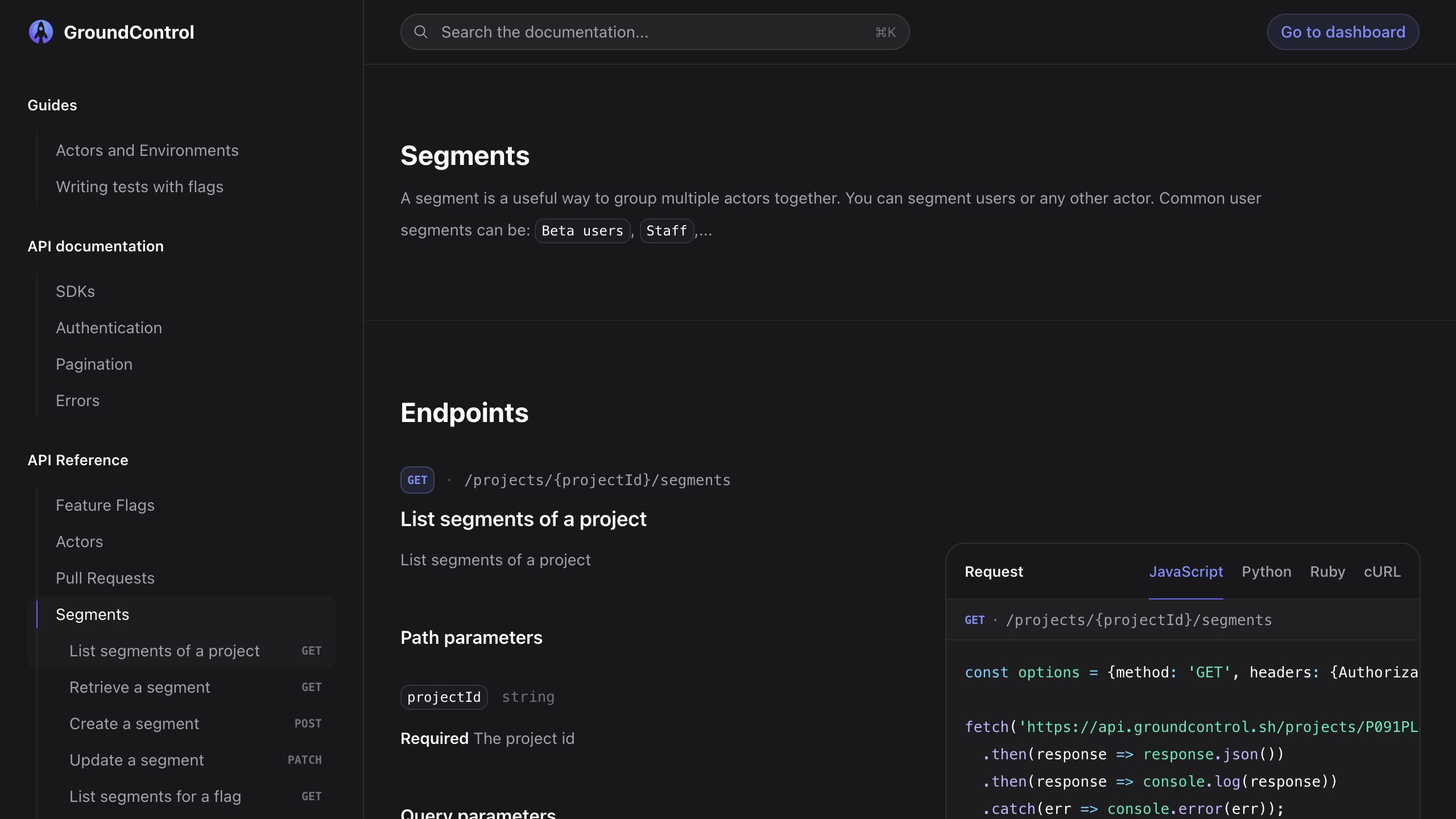Click the GroundControl brand name
The image size is (1456, 819).
[x=129, y=32]
